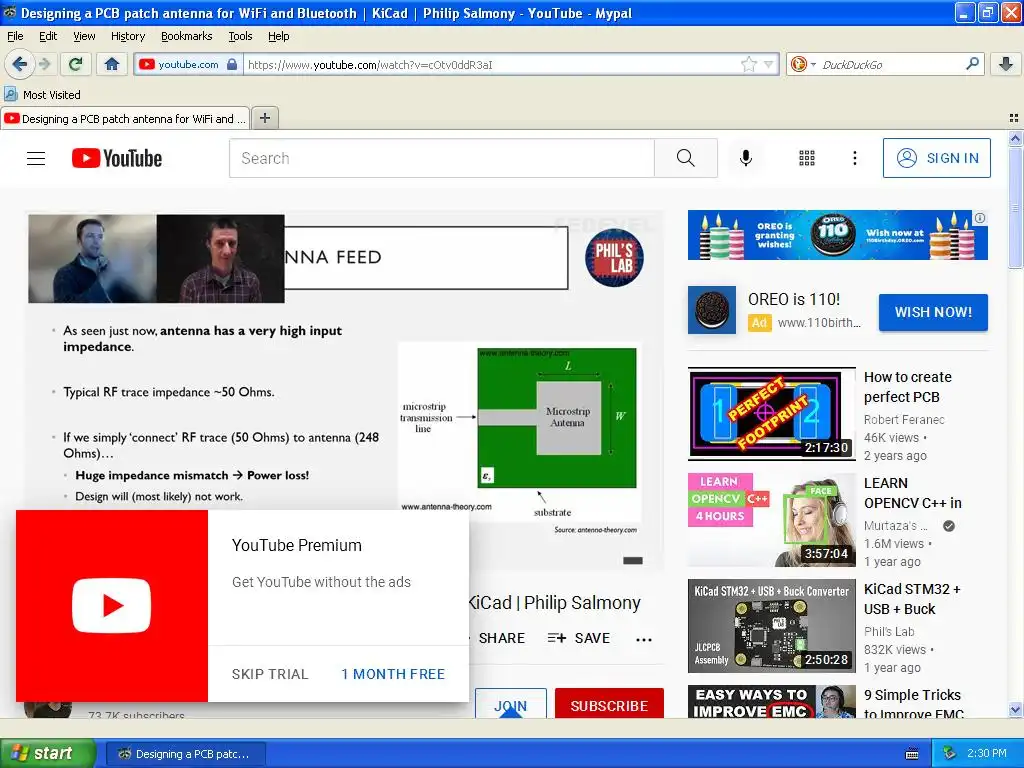This screenshot has height=768, width=1024.
Task: Click the DuckDuckGo search magnifier icon
Action: [x=972, y=64]
